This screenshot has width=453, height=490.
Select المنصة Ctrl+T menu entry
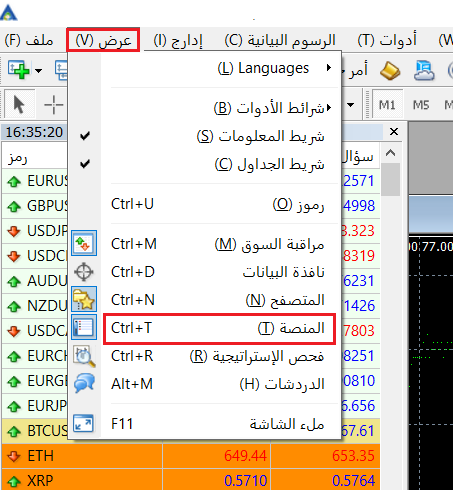(x=219, y=328)
